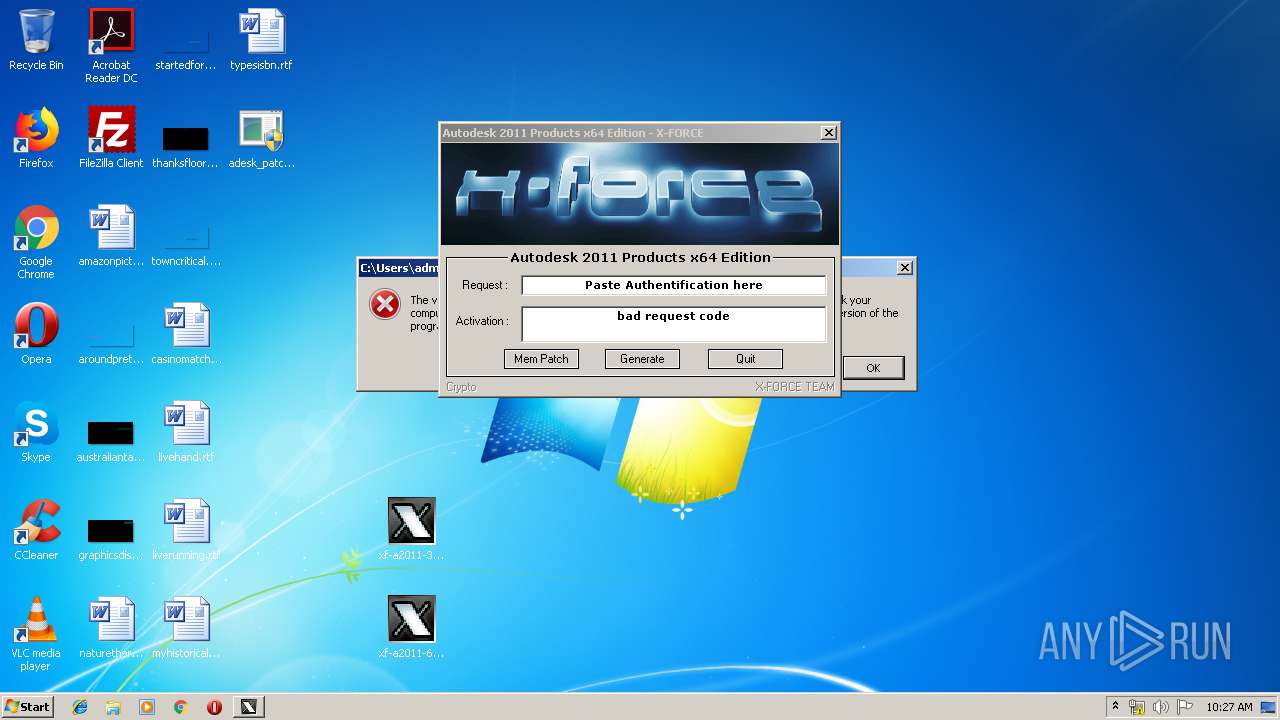1280x720 pixels.
Task: Select liverunning.rtf document icon
Action: tap(186, 530)
